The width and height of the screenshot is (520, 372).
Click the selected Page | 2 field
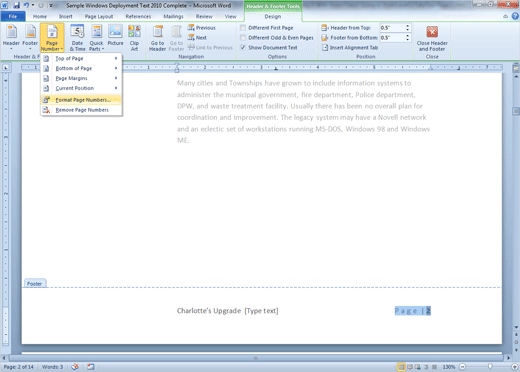(x=413, y=311)
